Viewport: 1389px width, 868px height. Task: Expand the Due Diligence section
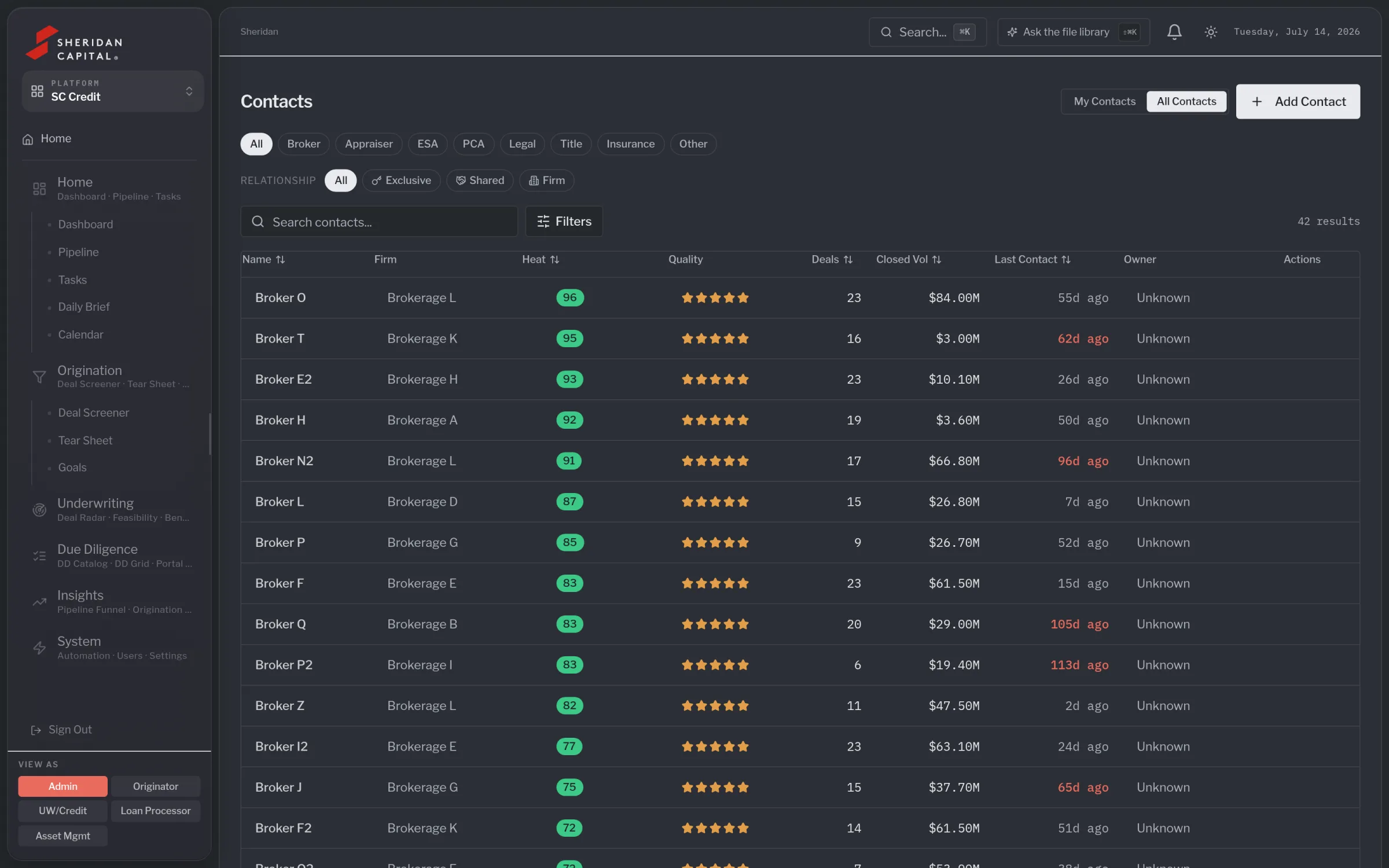tap(112, 556)
